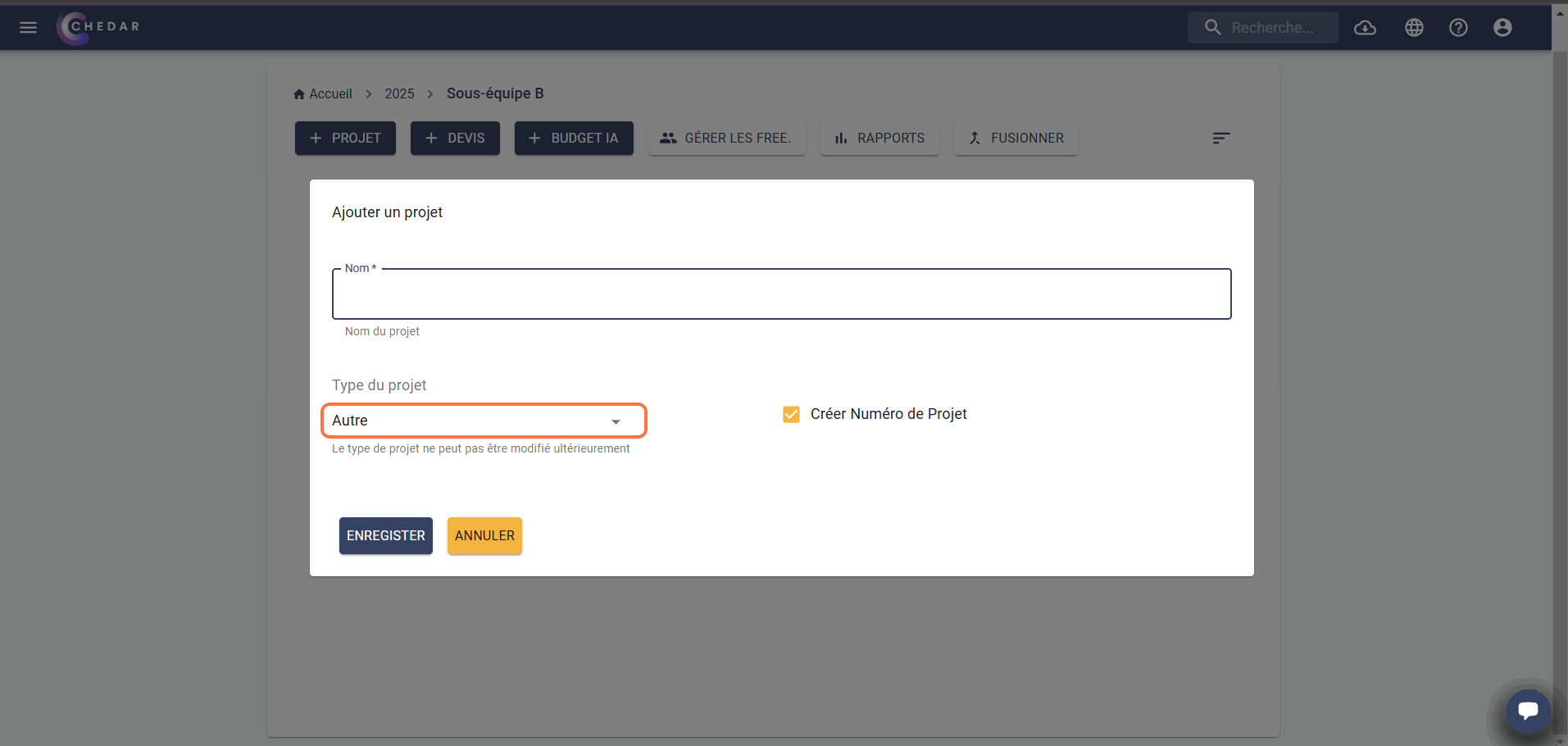
Task: Click the + PROJET button
Action: click(345, 138)
